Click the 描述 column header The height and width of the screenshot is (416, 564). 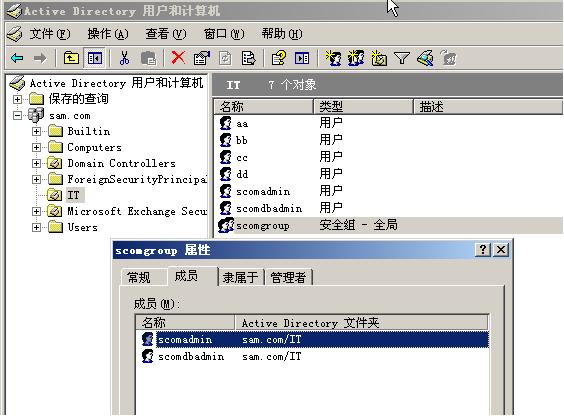tap(488, 106)
